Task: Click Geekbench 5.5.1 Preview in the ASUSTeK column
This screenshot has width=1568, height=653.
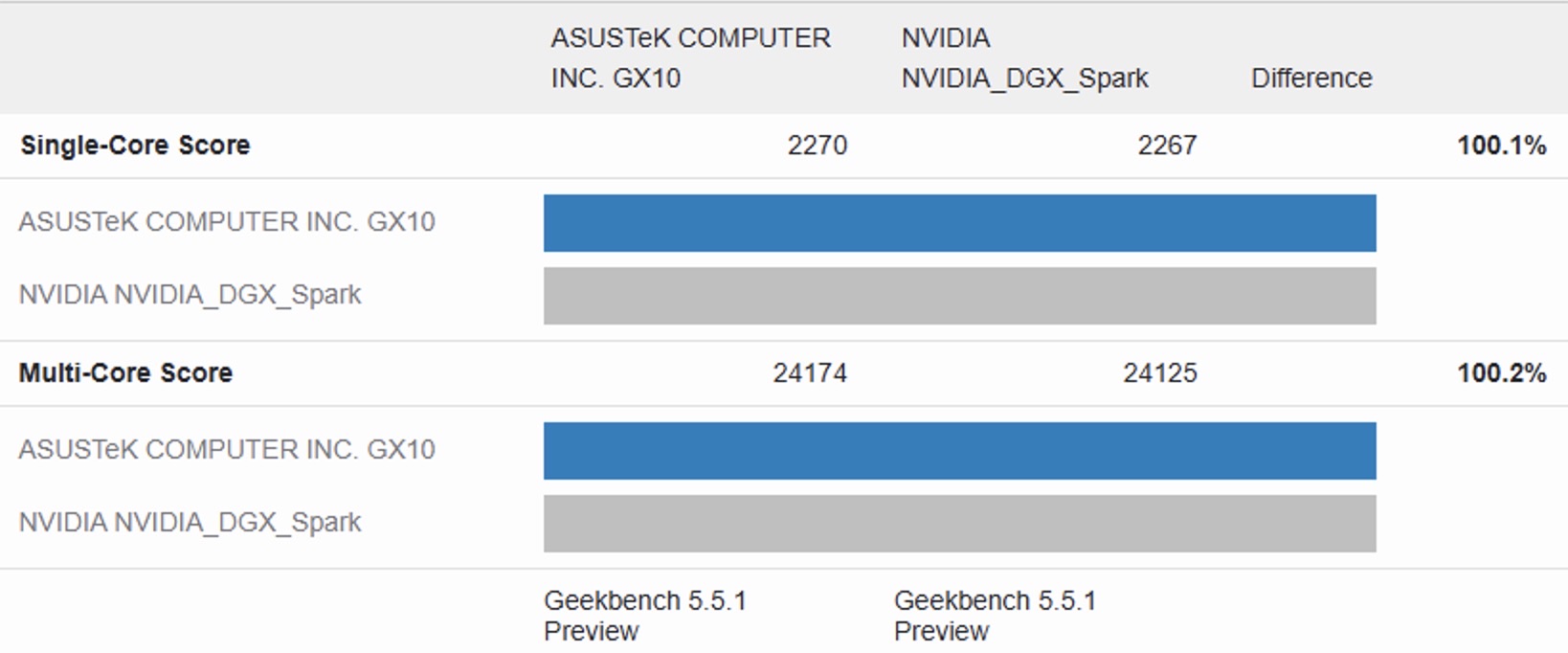Action: 645,616
